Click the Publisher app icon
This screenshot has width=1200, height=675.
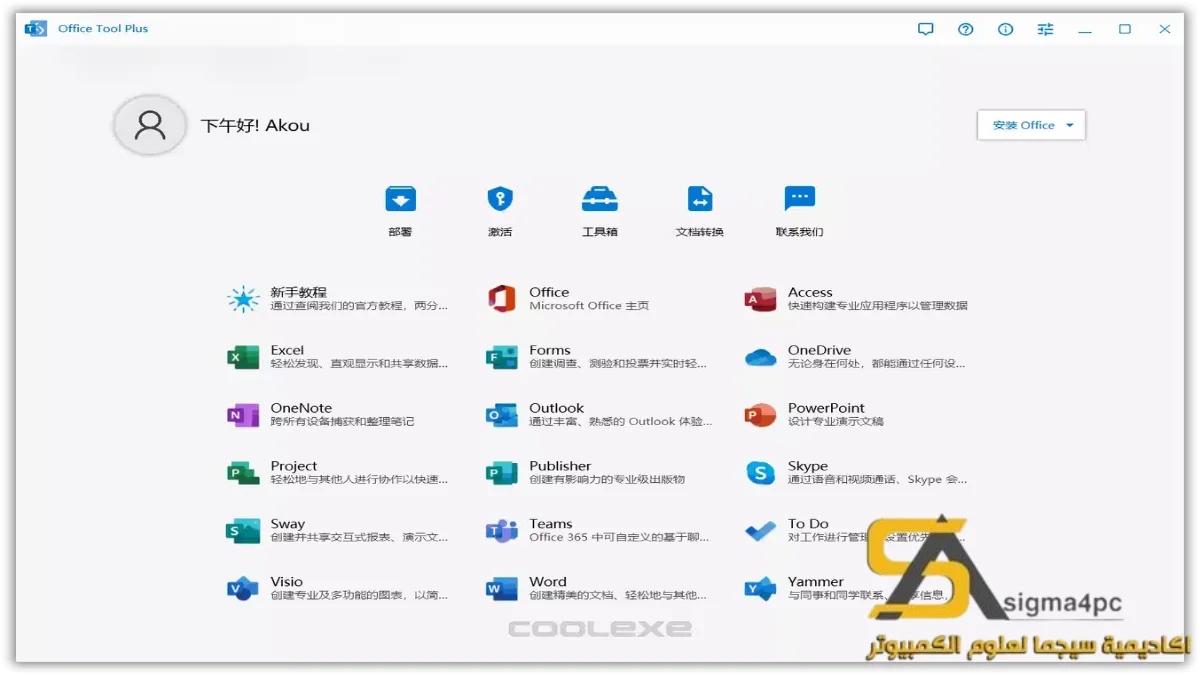[501, 473]
